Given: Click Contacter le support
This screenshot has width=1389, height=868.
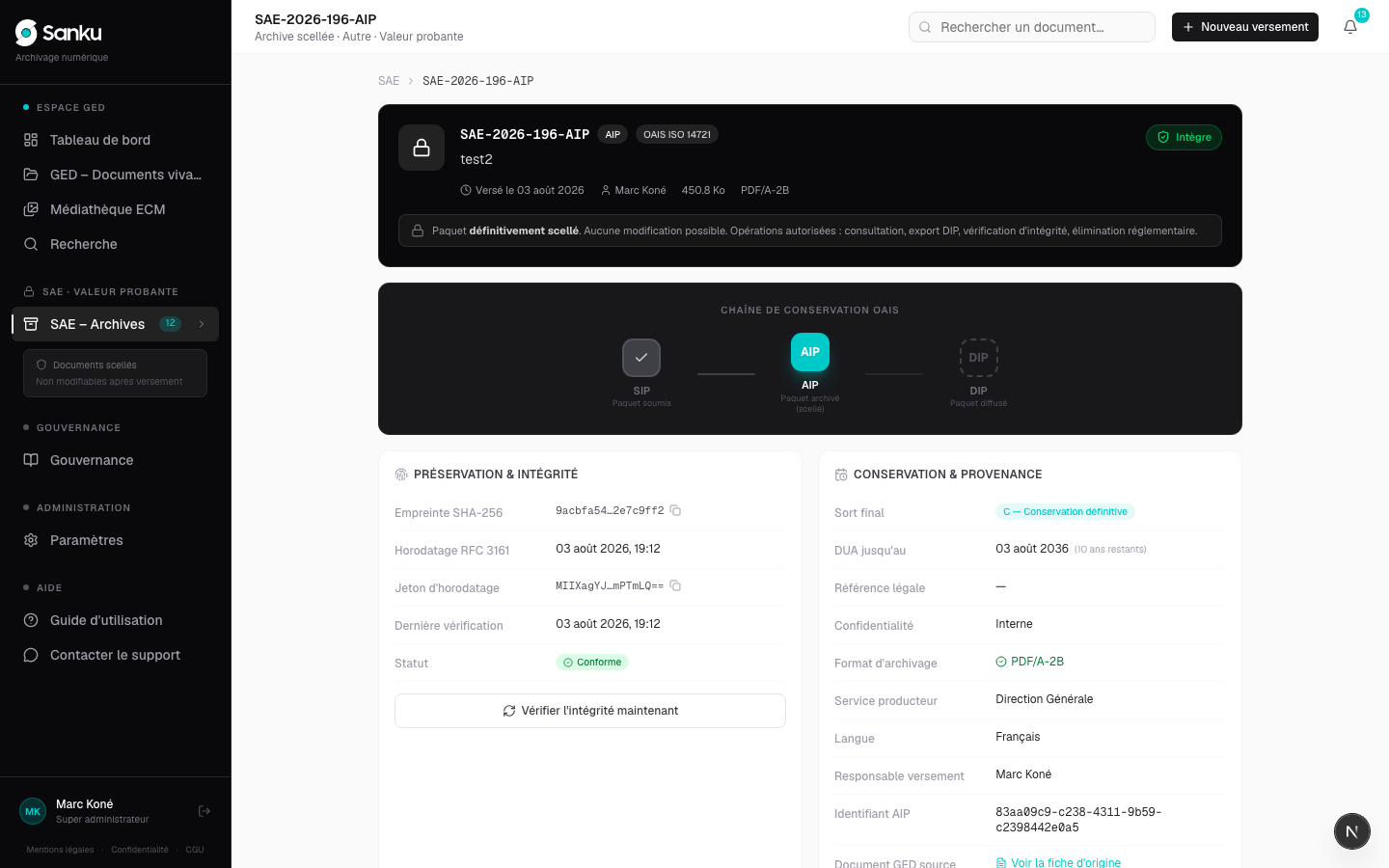Looking at the screenshot, I should click(115, 655).
